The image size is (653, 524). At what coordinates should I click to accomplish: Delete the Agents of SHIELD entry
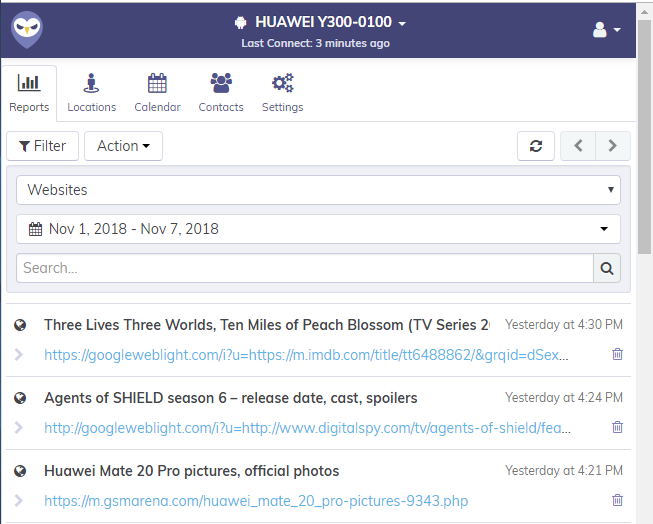click(617, 427)
